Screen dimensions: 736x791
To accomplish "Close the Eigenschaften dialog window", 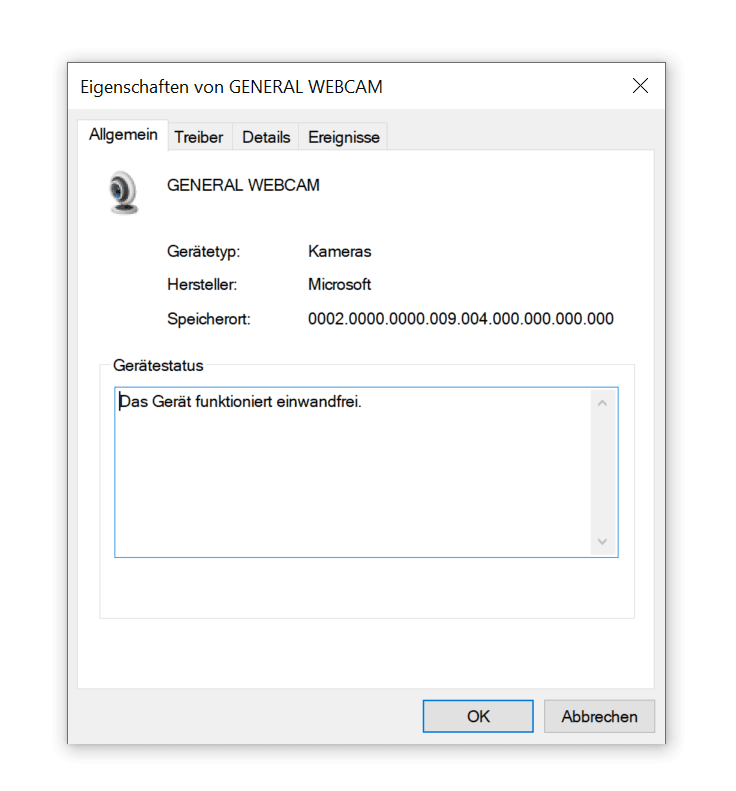I will tap(640, 86).
